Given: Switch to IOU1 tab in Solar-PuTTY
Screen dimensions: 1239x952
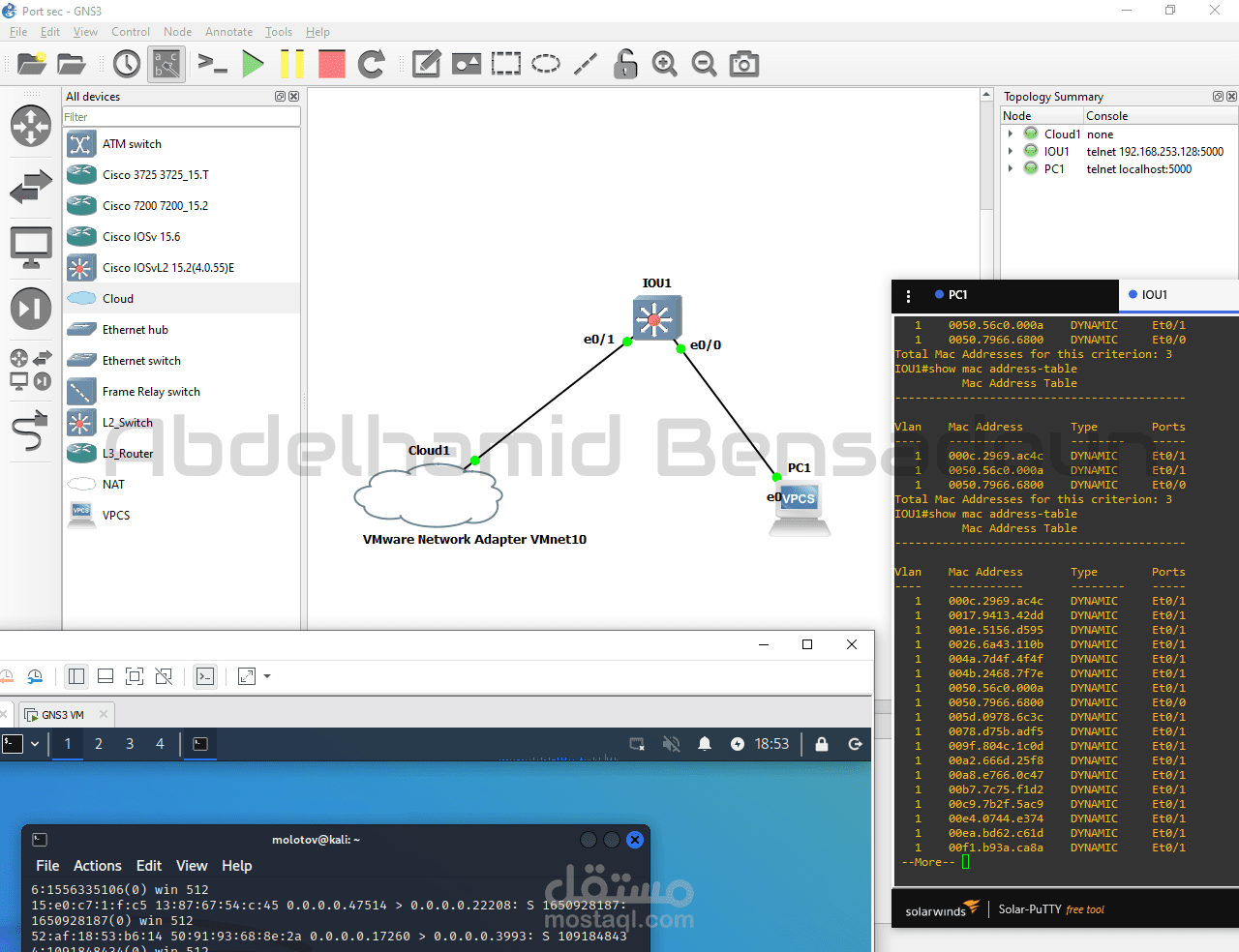Looking at the screenshot, I should [1179, 295].
